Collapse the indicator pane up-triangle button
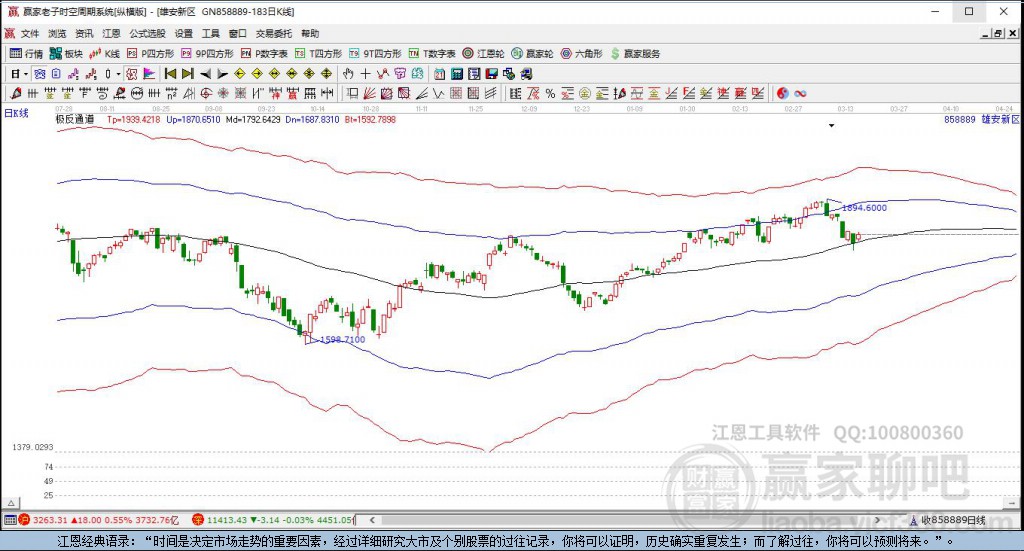The image size is (1024, 551). tap(10, 503)
